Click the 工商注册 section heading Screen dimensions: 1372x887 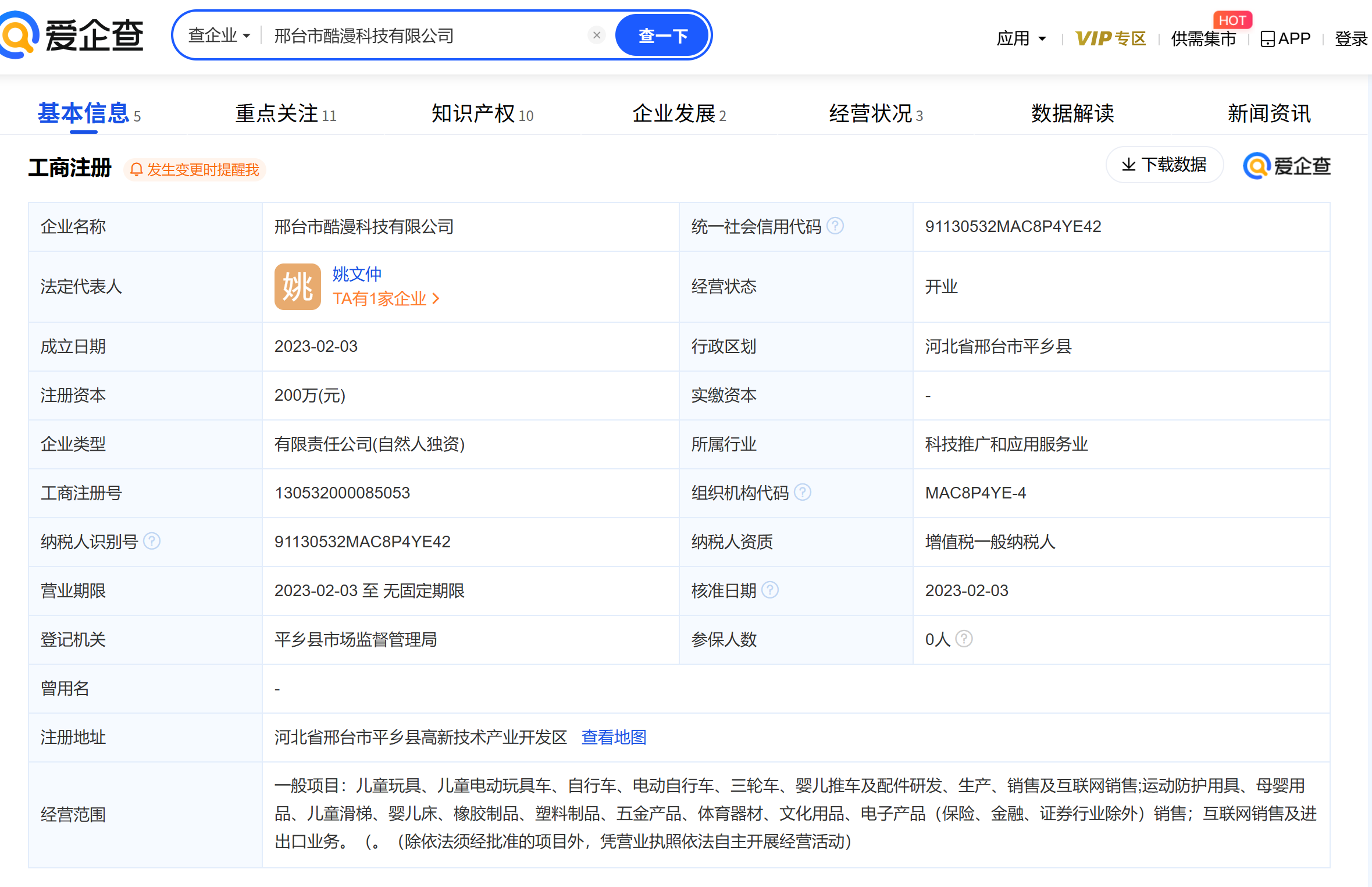pyautogui.click(x=70, y=168)
